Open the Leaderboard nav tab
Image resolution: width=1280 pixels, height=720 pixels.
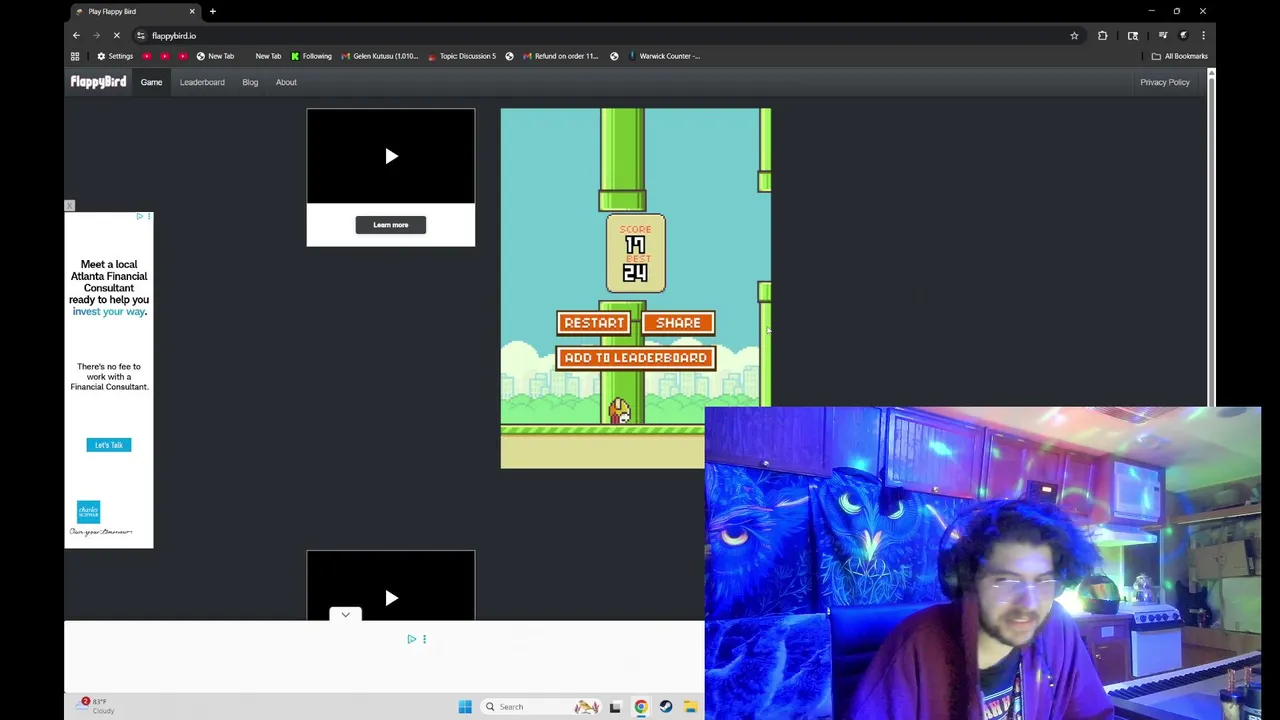tap(202, 82)
